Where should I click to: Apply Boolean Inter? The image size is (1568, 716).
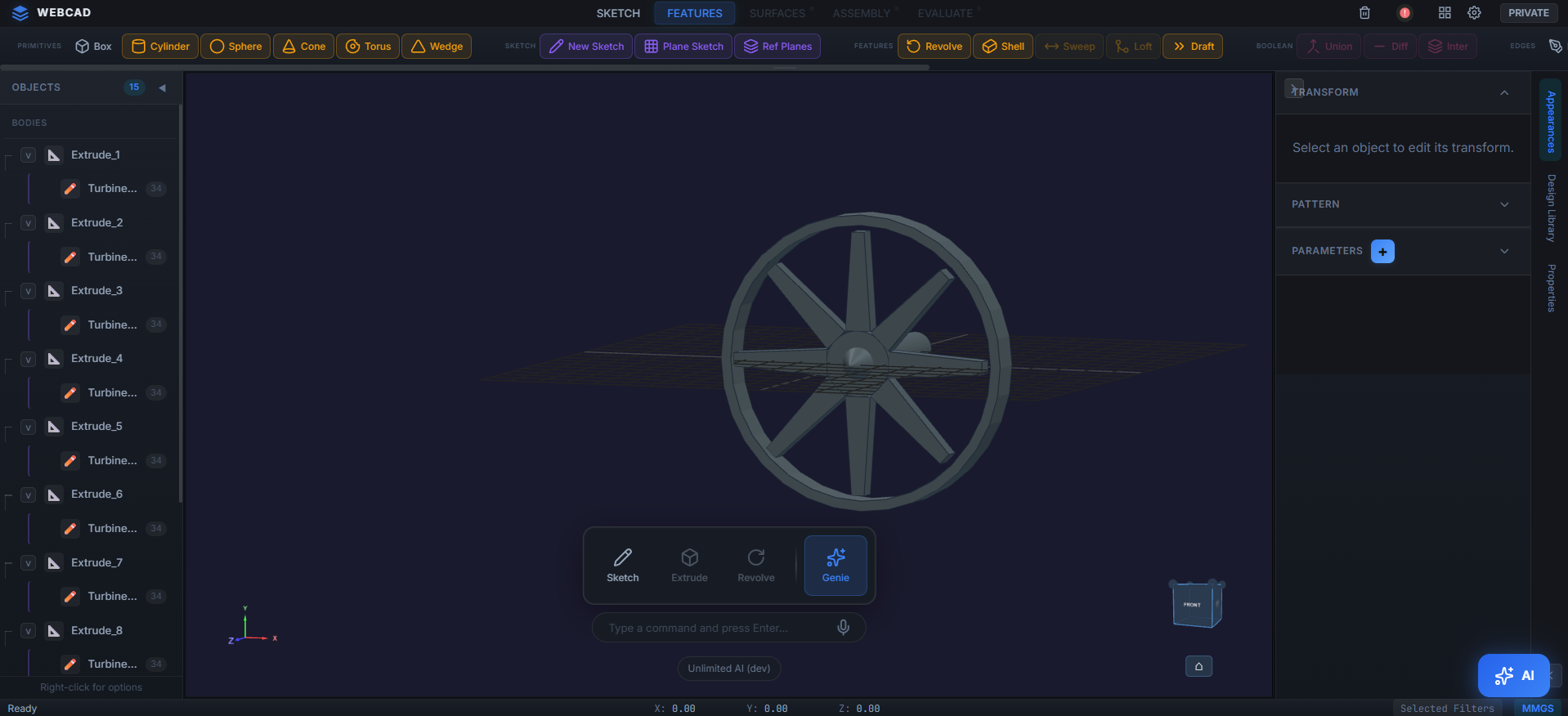[x=1448, y=47]
